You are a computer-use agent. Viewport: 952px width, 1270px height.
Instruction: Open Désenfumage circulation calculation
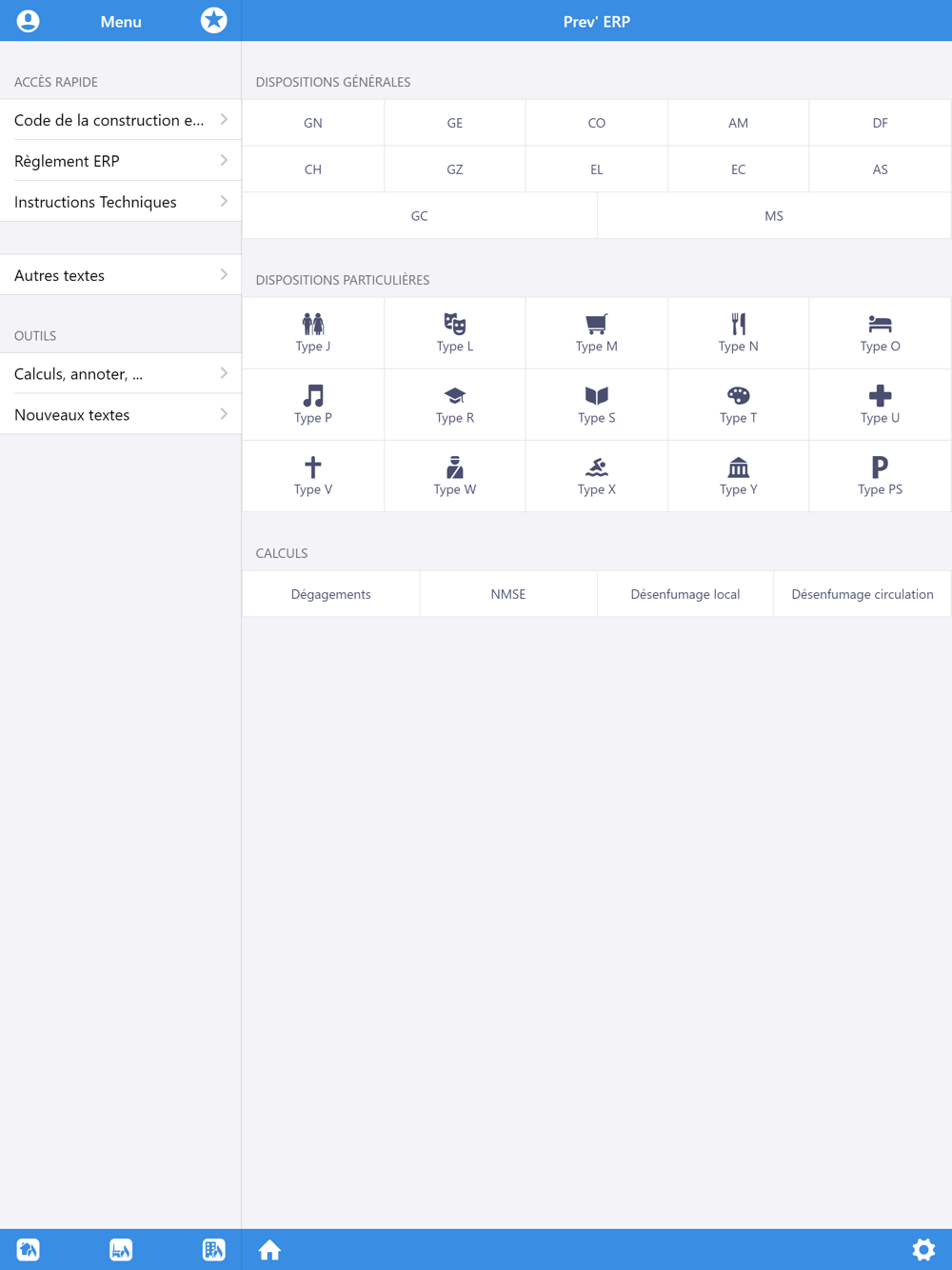(863, 594)
